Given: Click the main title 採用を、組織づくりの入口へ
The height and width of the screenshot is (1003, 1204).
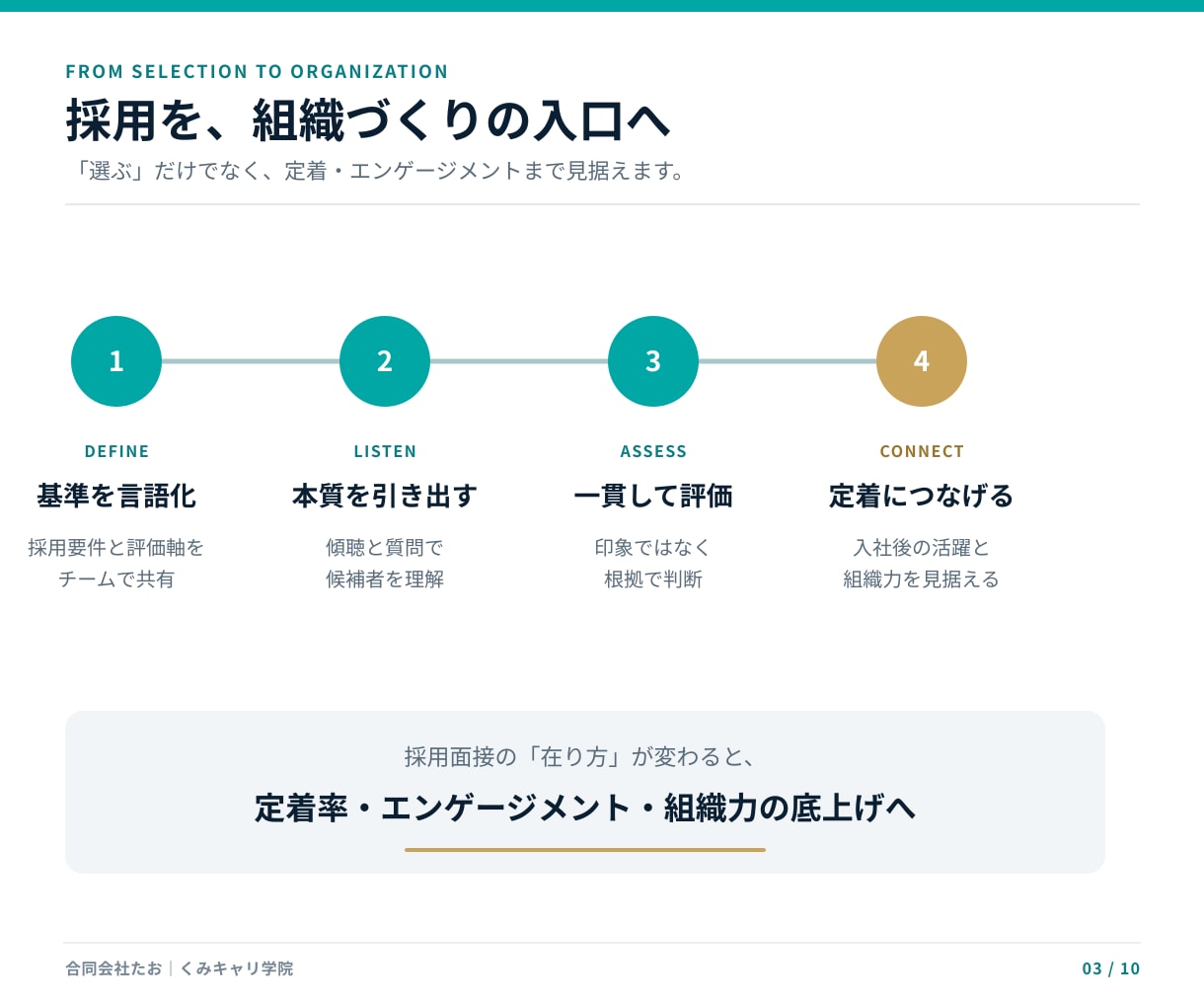Looking at the screenshot, I should pyautogui.click(x=368, y=120).
